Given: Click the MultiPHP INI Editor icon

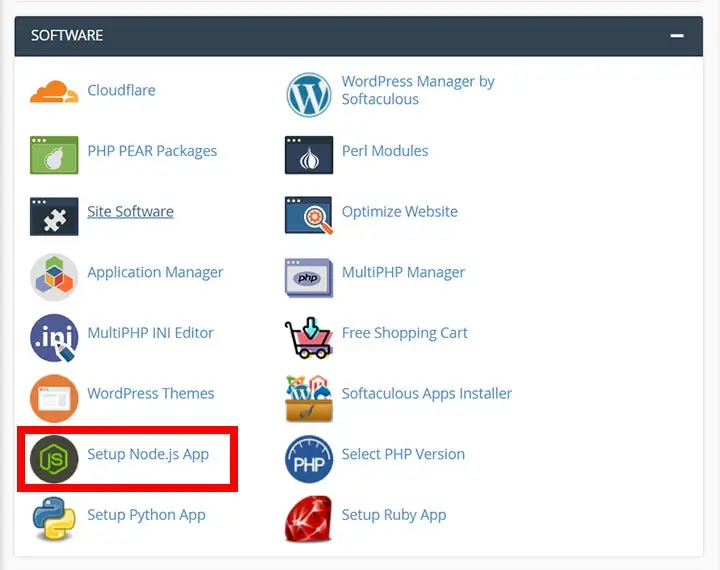Looking at the screenshot, I should click(54, 338).
